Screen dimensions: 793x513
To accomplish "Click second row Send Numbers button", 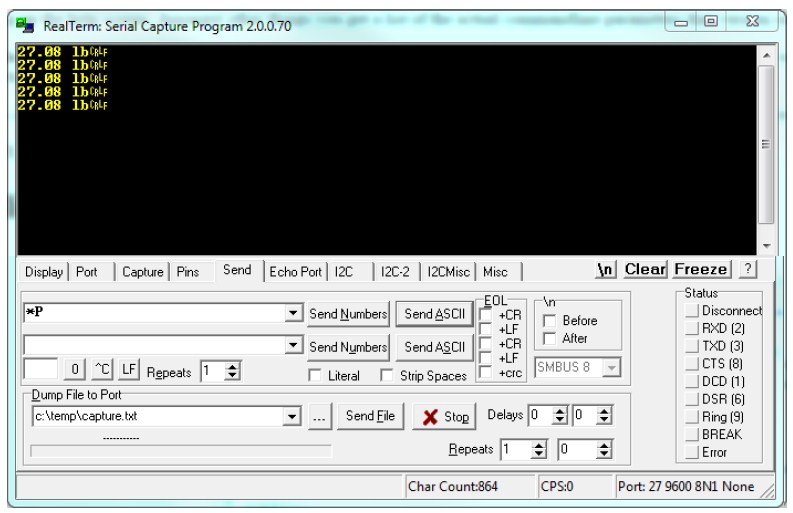I will click(348, 347).
